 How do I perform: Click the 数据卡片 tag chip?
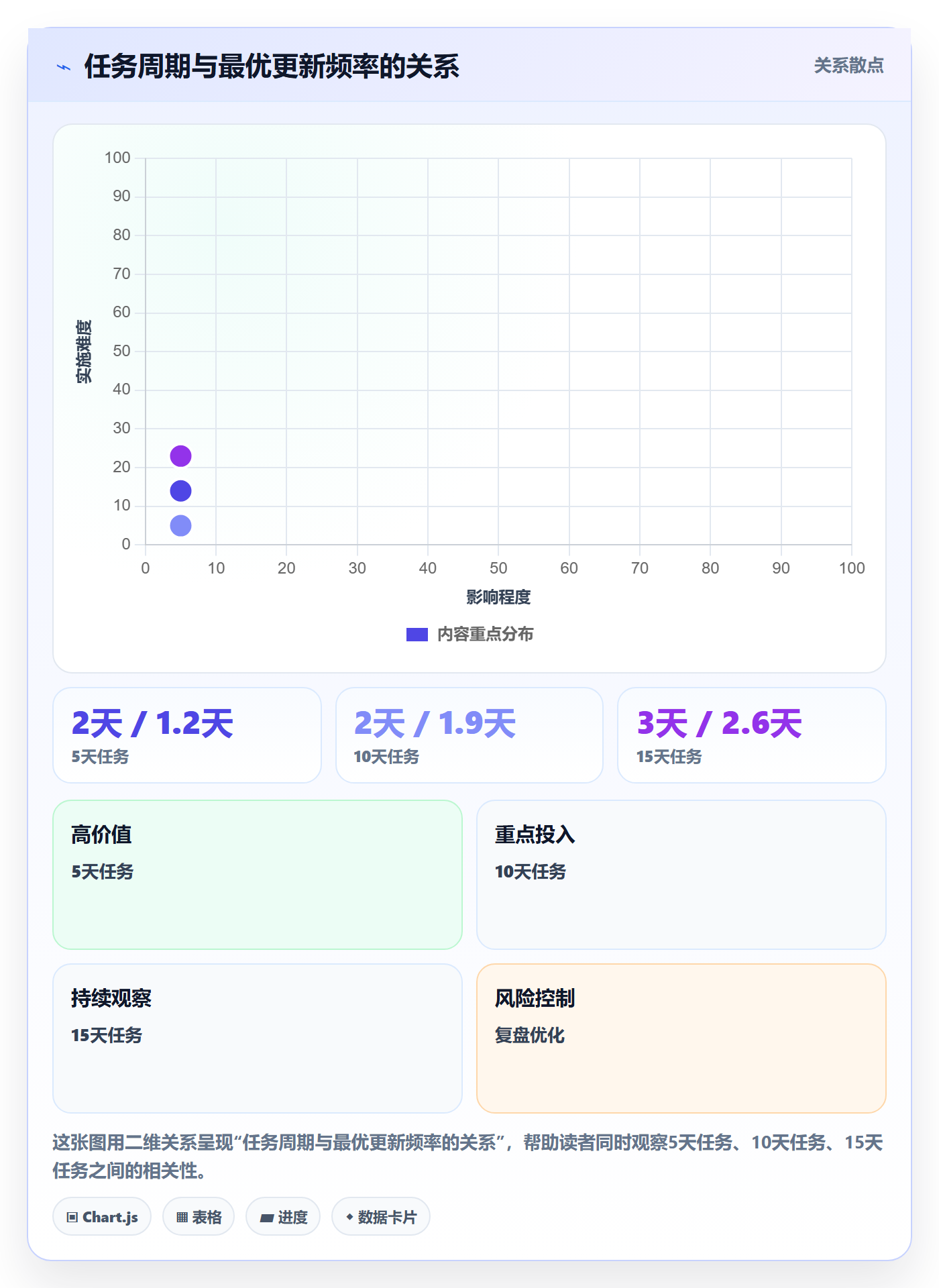coord(381,1217)
